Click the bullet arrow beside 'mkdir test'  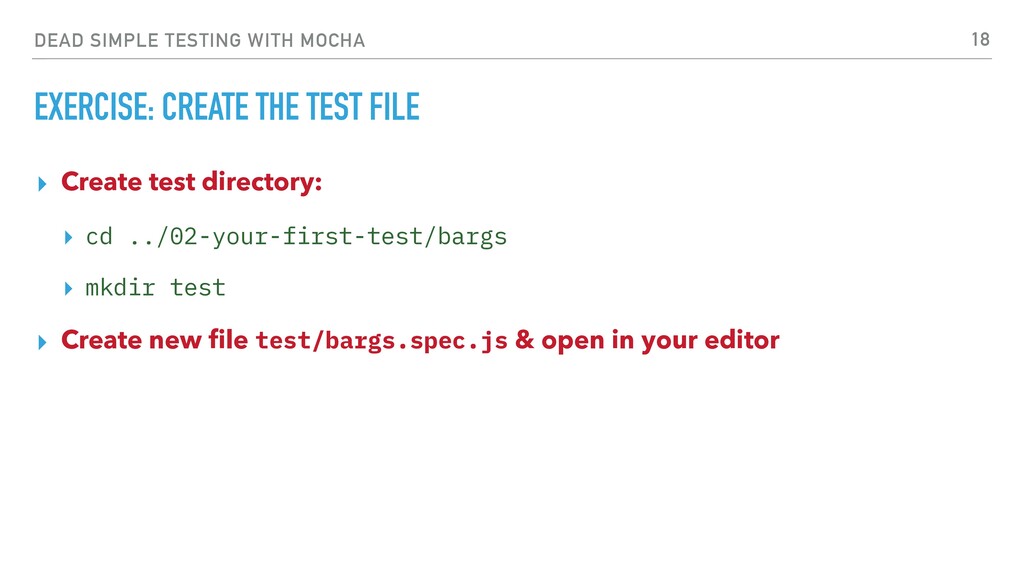coord(69,289)
